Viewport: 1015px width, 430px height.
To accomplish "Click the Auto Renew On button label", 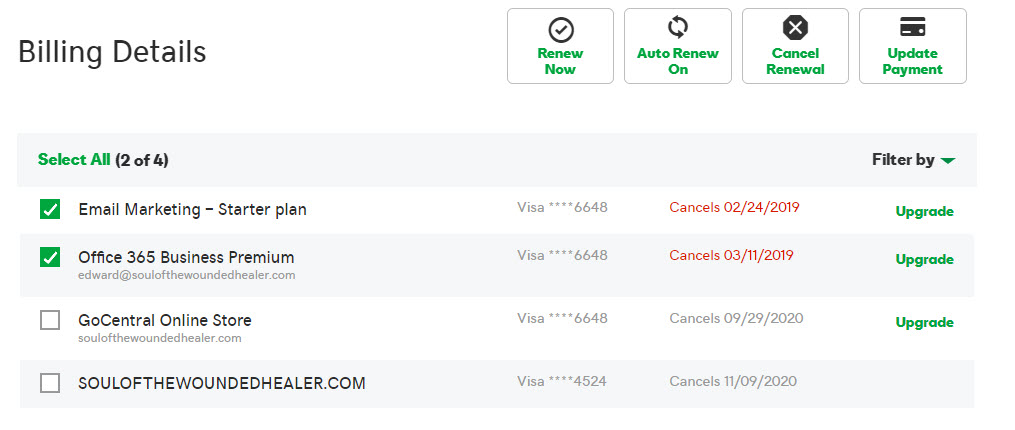I will (678, 62).
